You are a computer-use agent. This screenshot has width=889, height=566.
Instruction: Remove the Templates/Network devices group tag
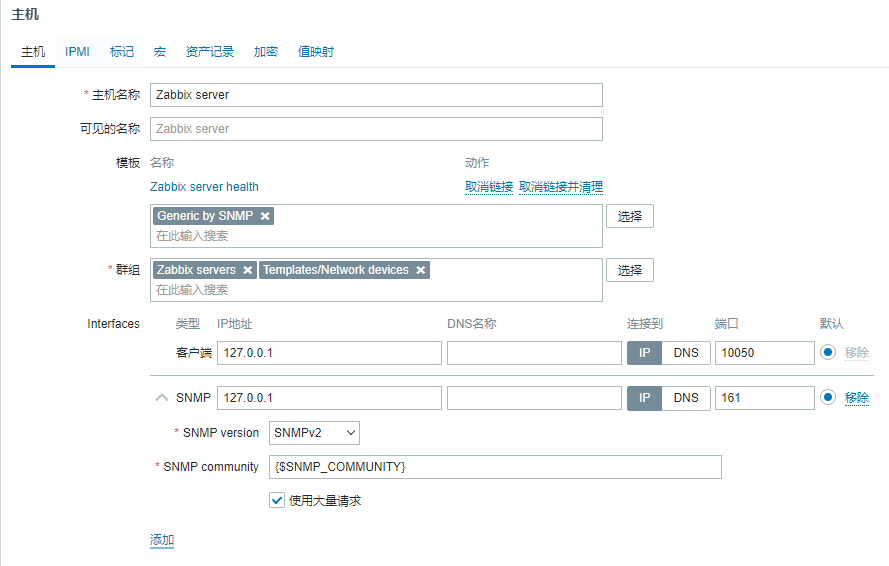pyautogui.click(x=421, y=270)
